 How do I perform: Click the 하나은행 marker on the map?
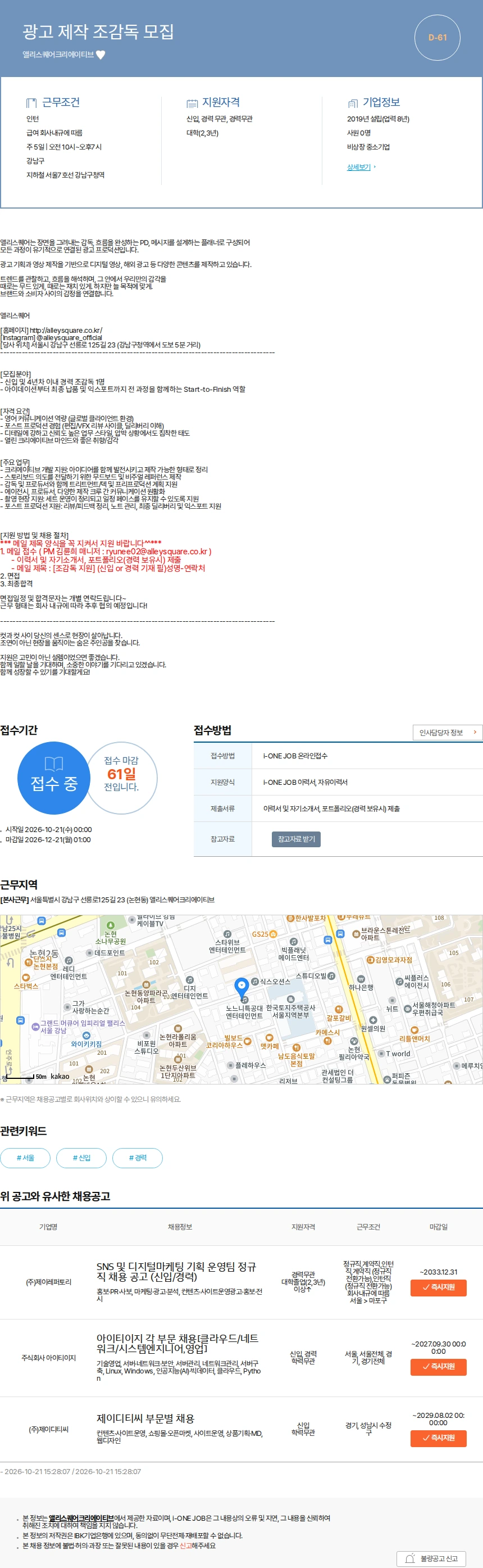361,979
